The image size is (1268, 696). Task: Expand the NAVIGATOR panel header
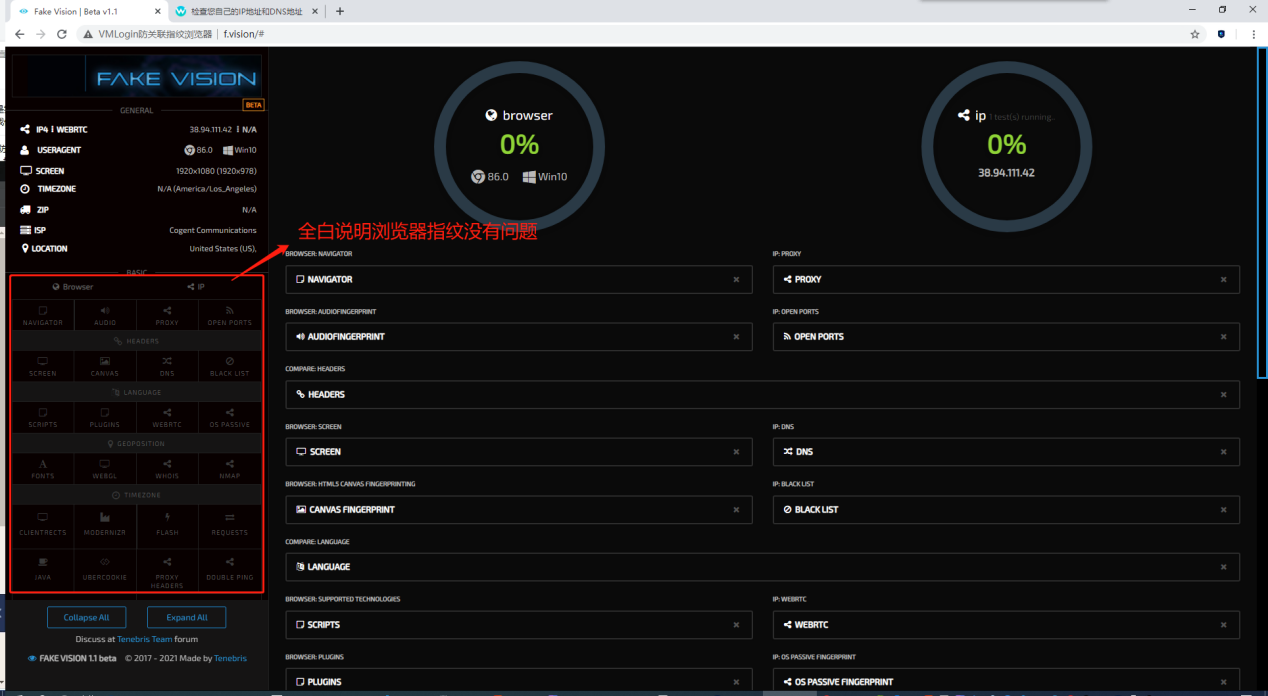pos(518,279)
